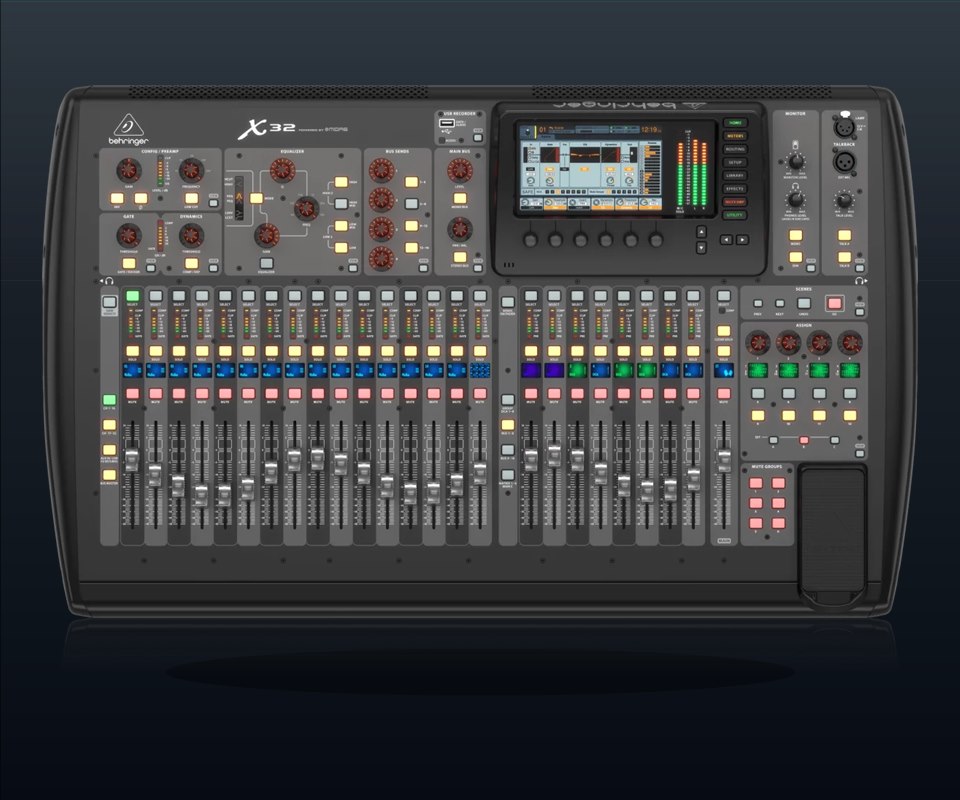Image resolution: width=960 pixels, height=800 pixels.
Task: Open the EFFECTS screen button
Action: click(x=735, y=189)
